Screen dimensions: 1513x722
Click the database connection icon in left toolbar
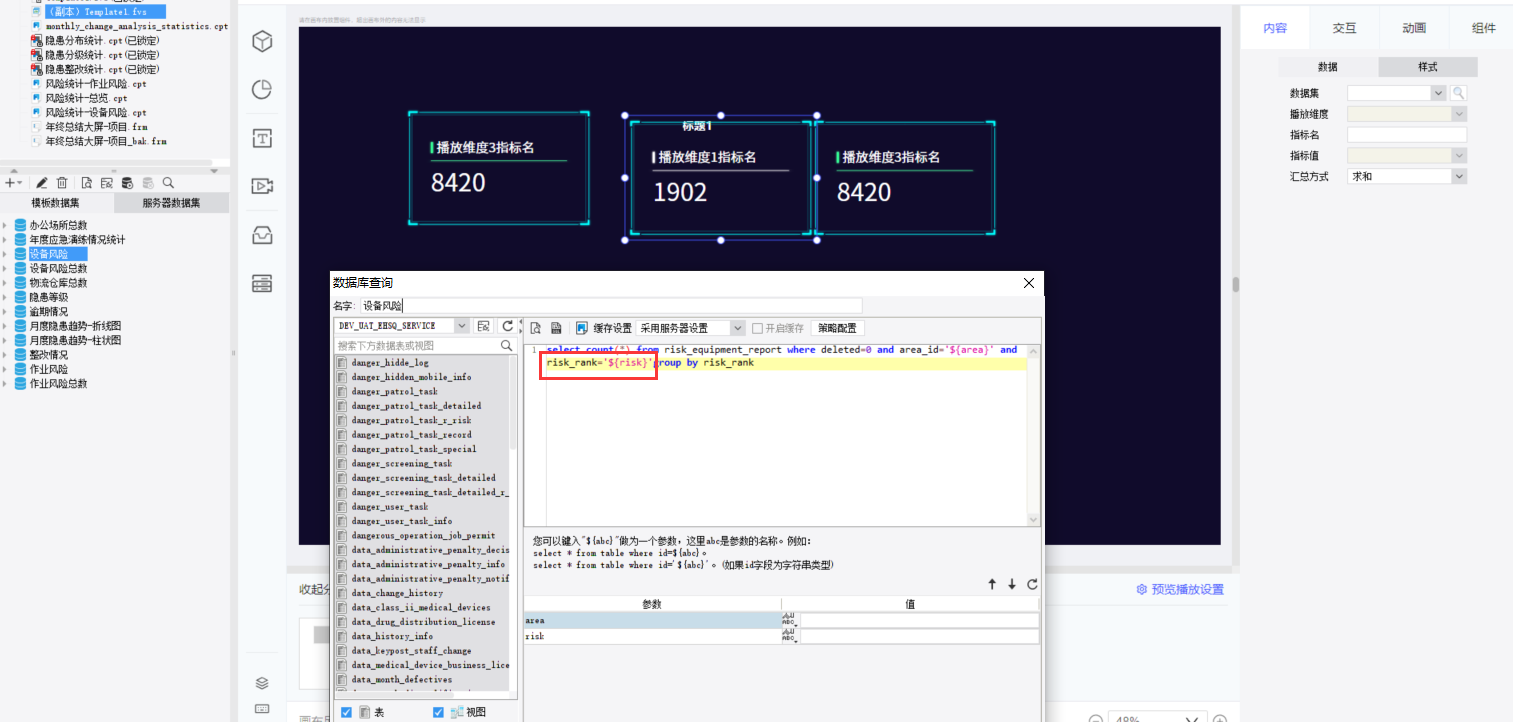[127, 183]
